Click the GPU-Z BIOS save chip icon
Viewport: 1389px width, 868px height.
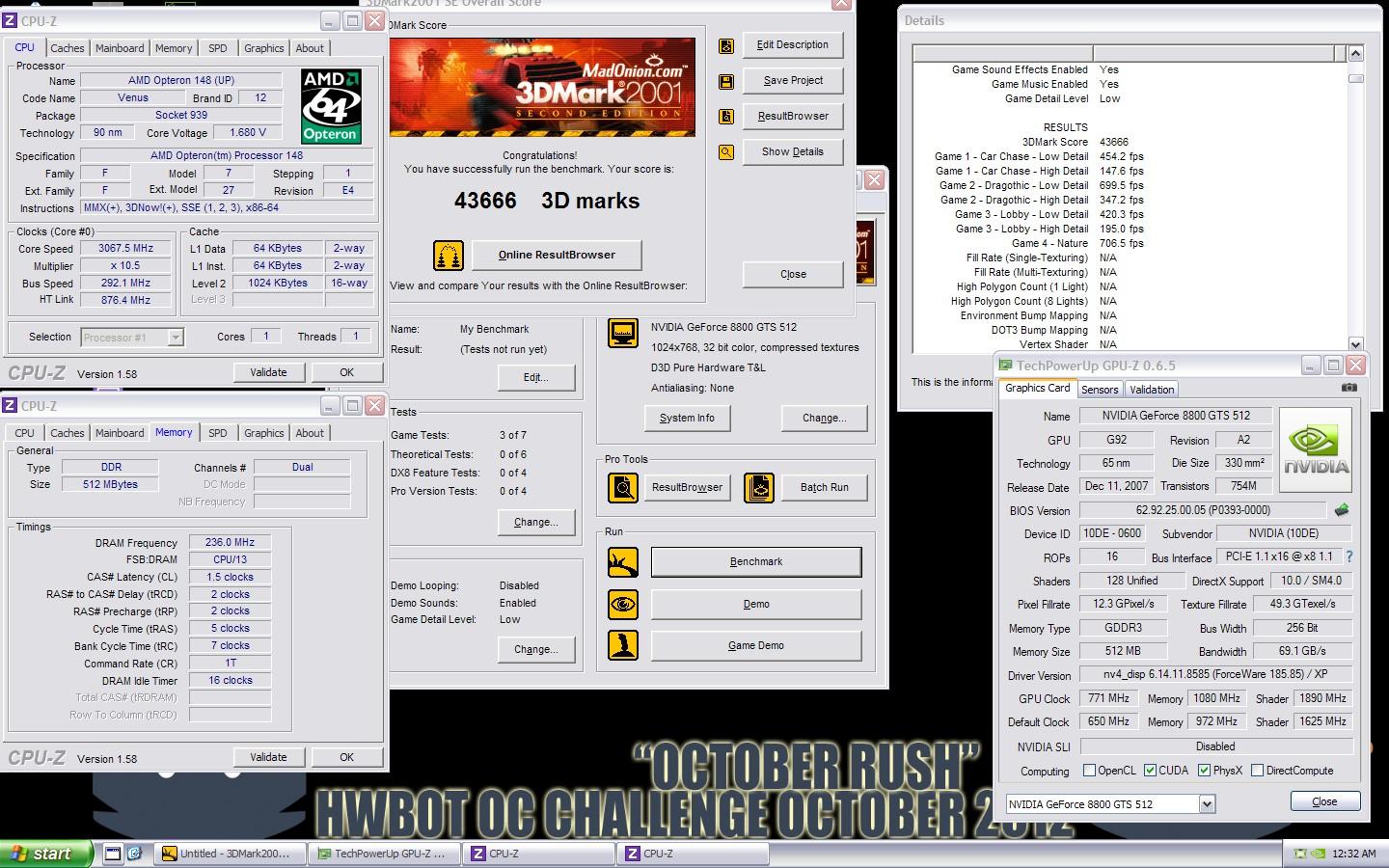tap(1341, 510)
